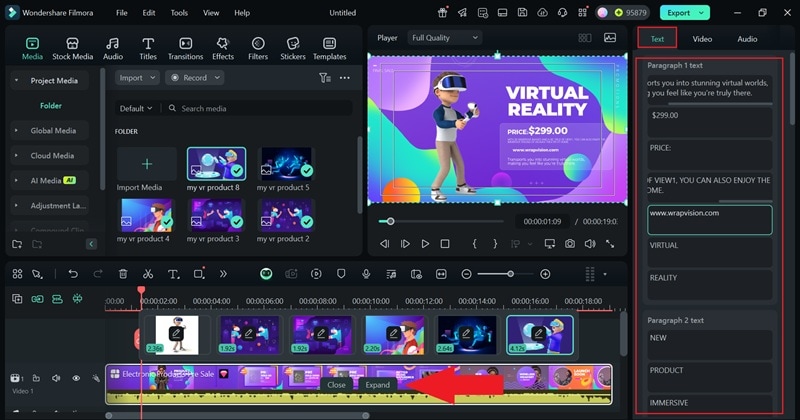Click the crop tool icon

[x=199, y=274]
